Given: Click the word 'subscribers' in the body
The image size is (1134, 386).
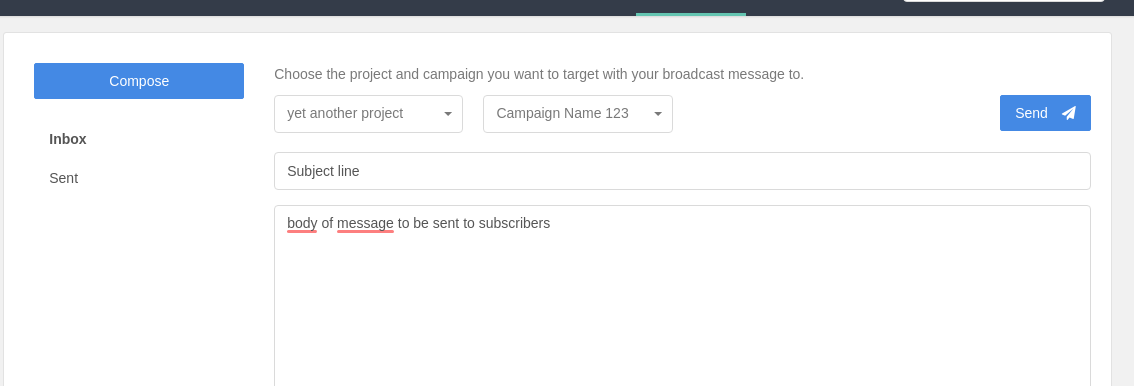Looking at the screenshot, I should [514, 223].
